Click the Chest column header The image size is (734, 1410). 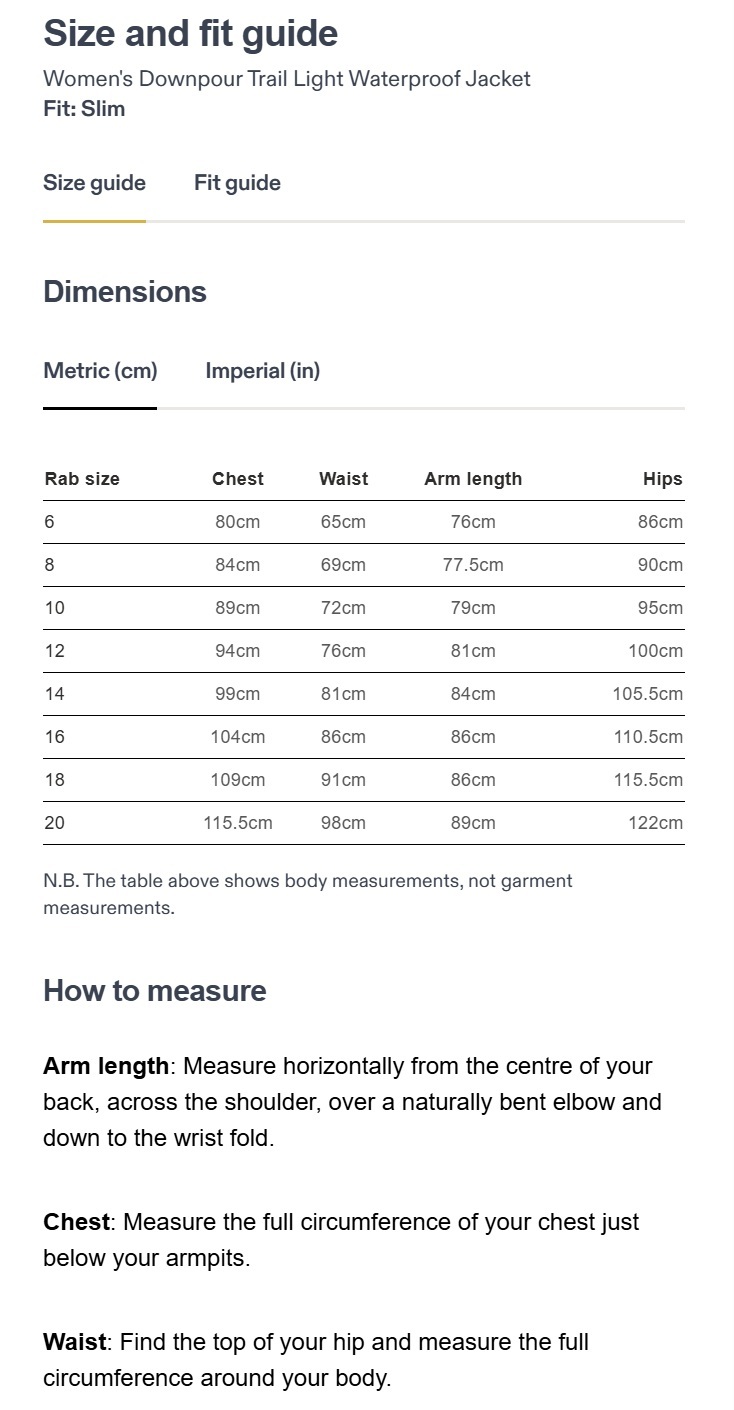[x=238, y=479]
